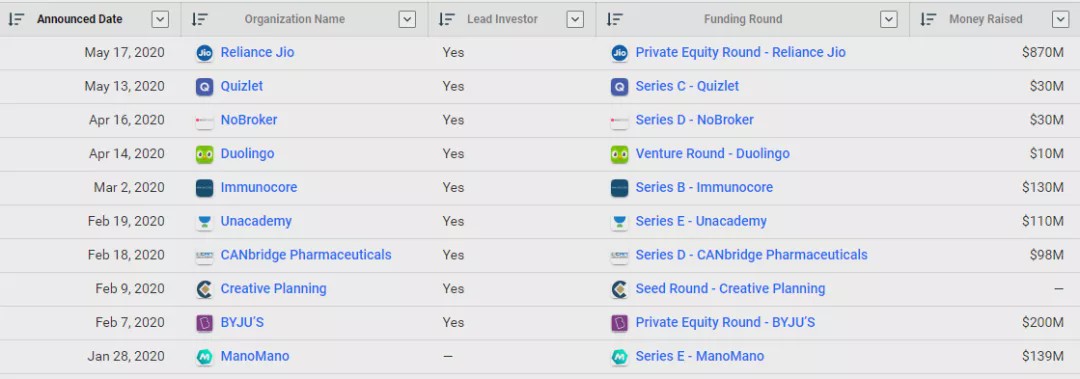
Task: Click the Reliance Jio logo in Funding Round column
Action: [620, 53]
